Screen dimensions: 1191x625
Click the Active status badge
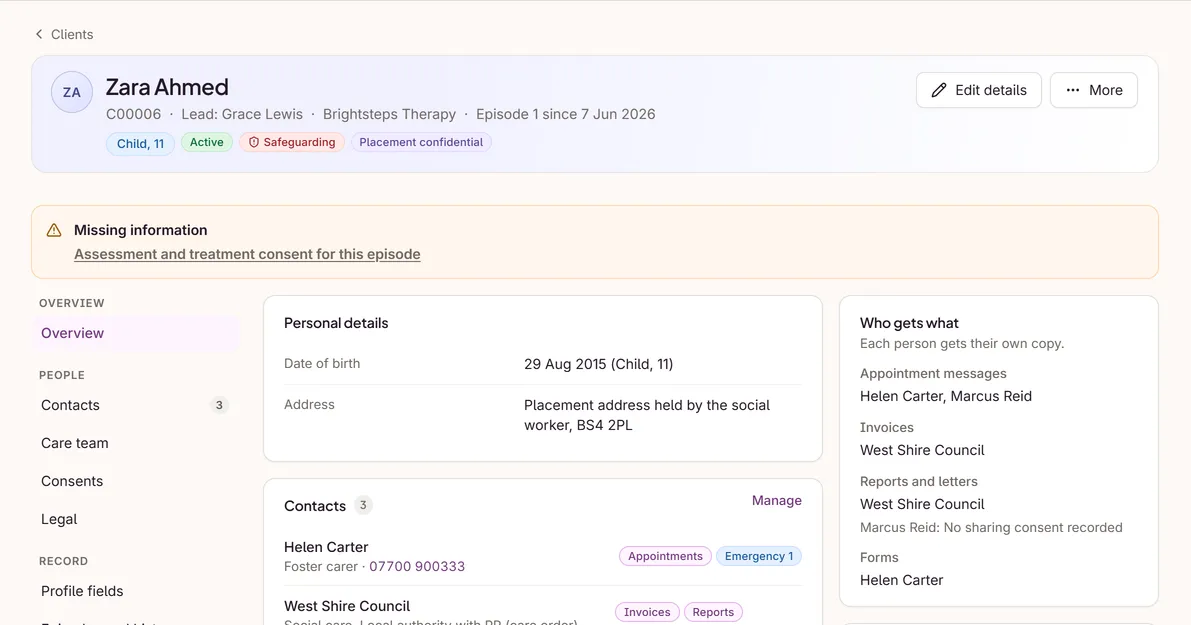(207, 142)
